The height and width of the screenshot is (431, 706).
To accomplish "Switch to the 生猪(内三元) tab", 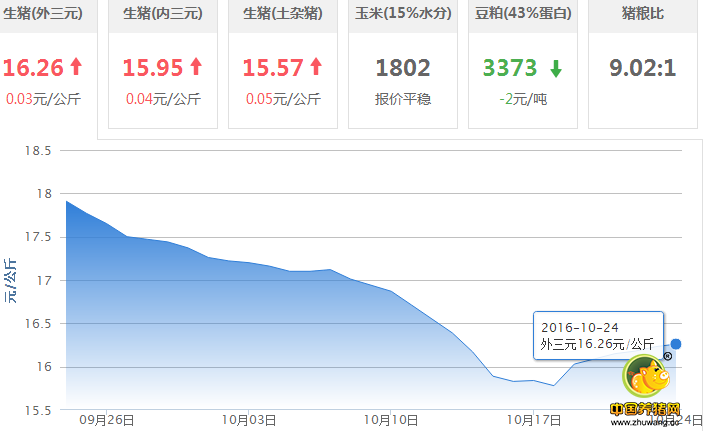I will tap(162, 17).
